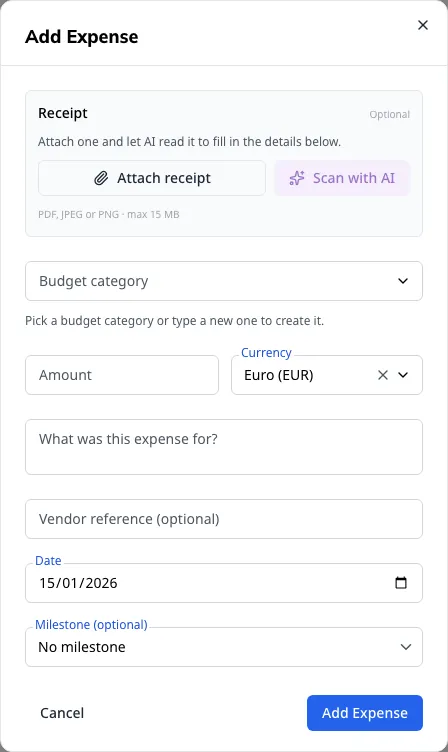Expand the Milestone dropdown showing No milestone

click(224, 647)
